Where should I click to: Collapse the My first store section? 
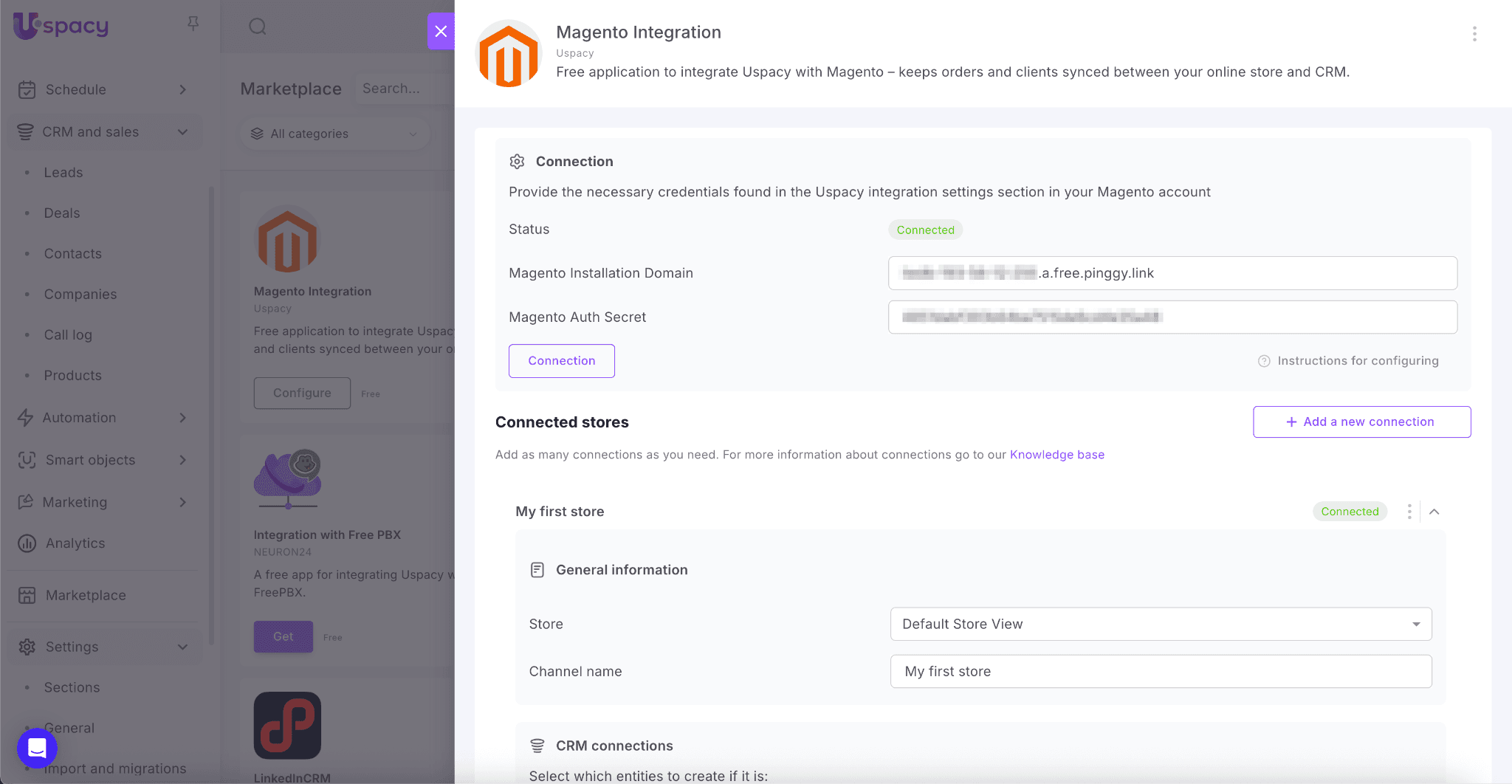coord(1434,512)
